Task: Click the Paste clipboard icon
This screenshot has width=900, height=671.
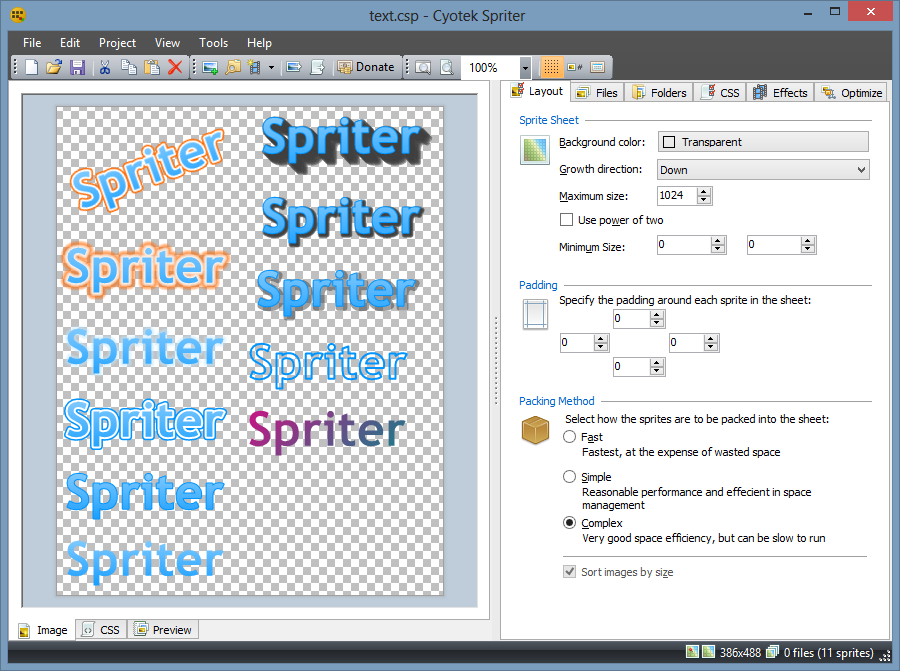Action: (x=152, y=67)
